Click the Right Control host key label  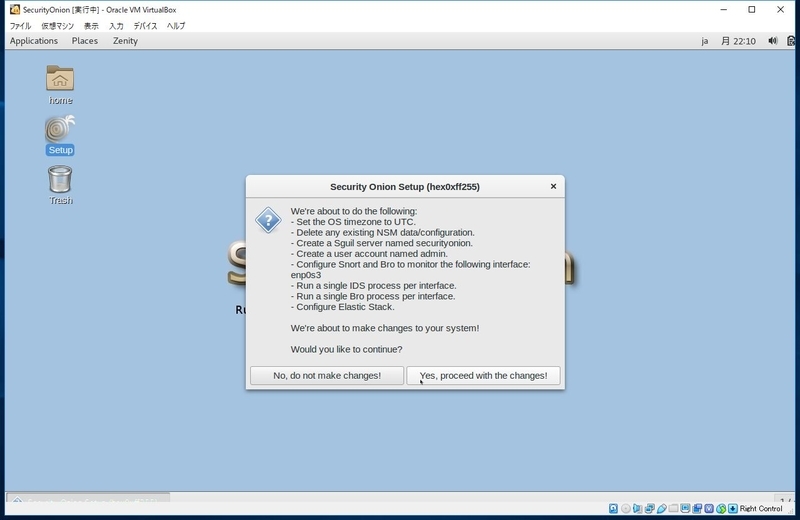(x=761, y=508)
